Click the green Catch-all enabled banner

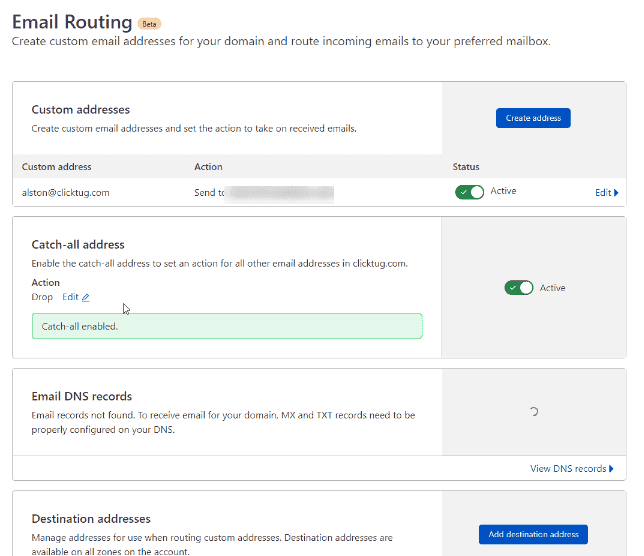pos(227,326)
